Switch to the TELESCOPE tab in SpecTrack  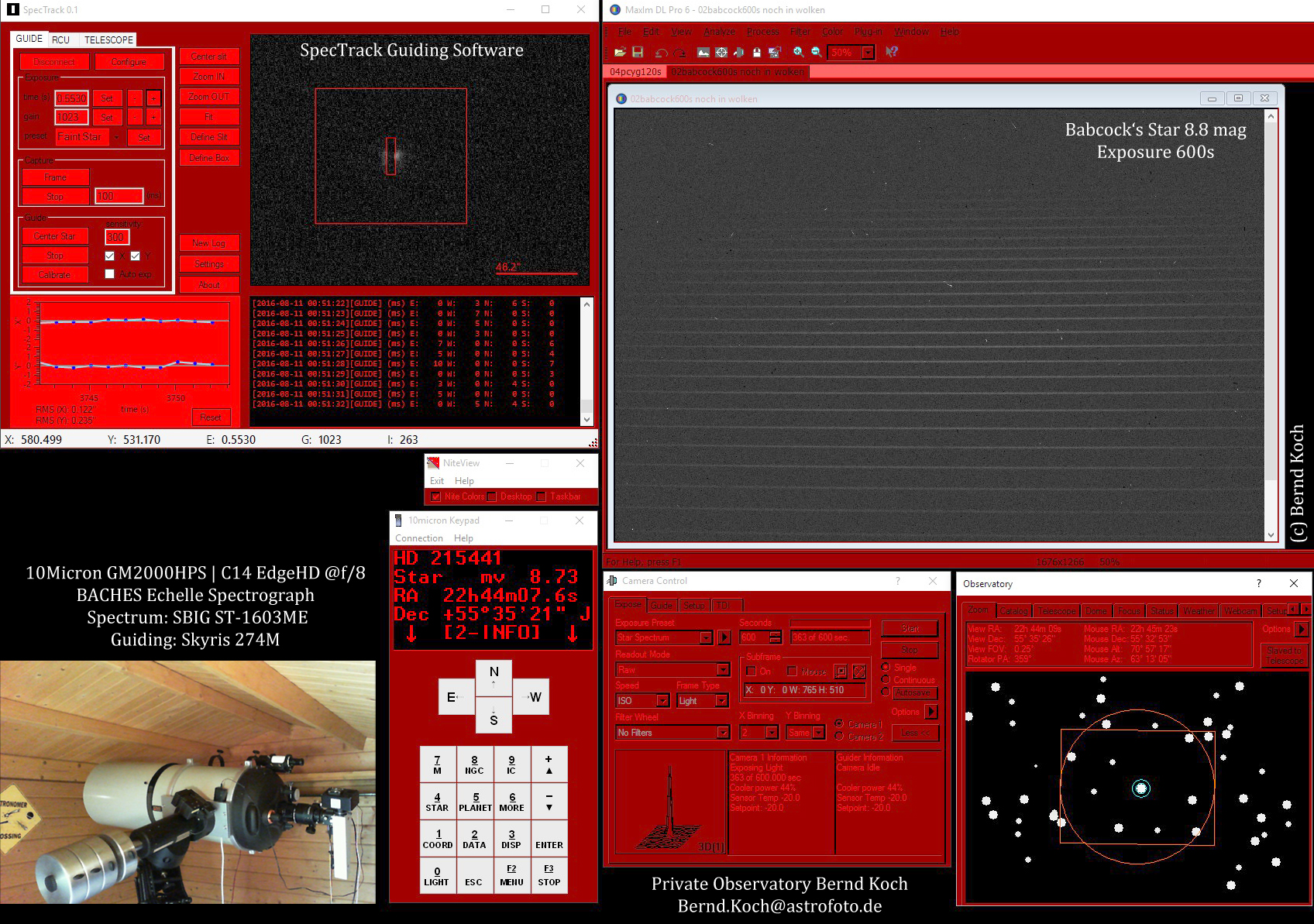[x=108, y=40]
